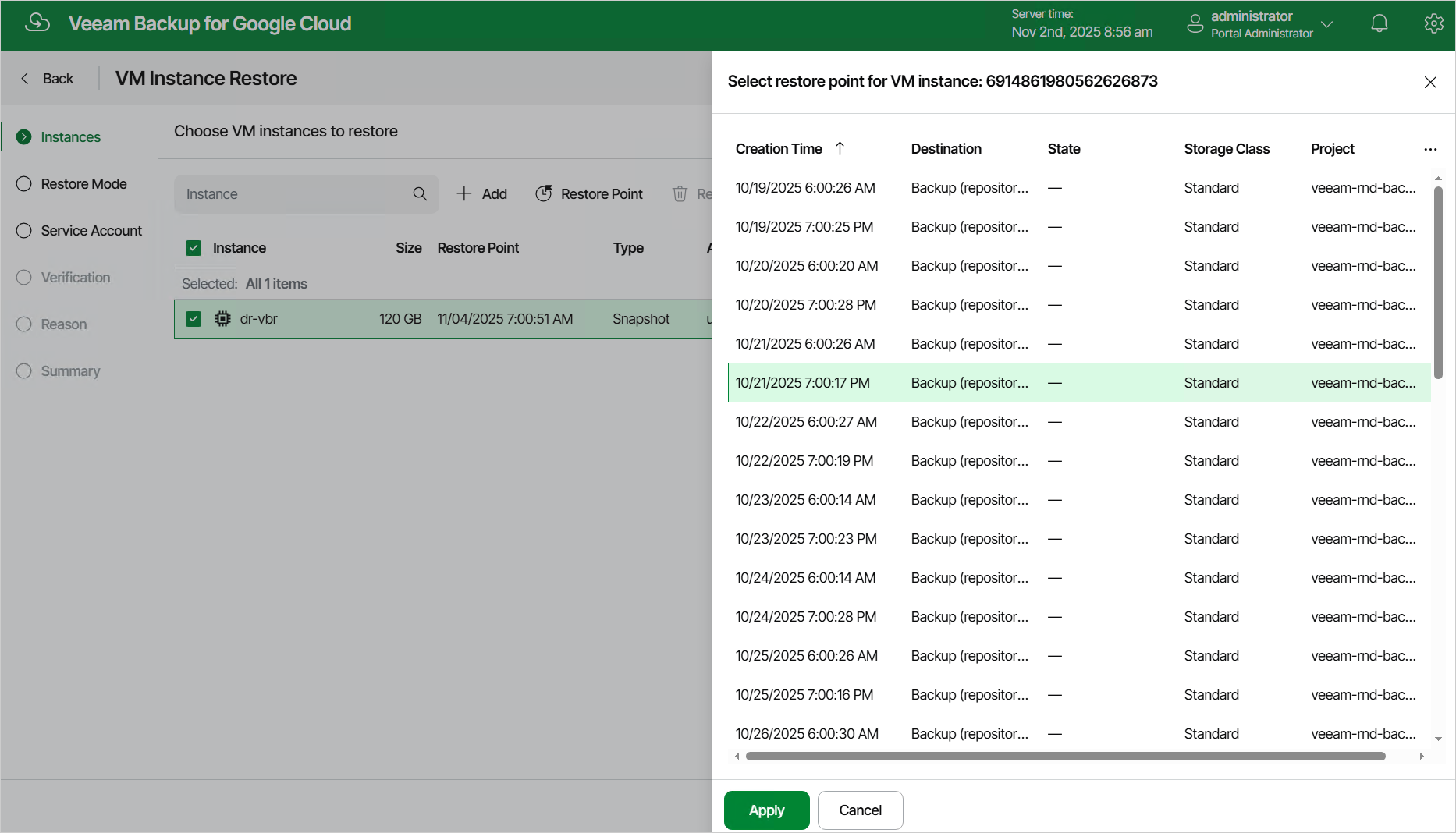The height and width of the screenshot is (833, 1456).
Task: Select restore point 10/26/2025 6:00:30 AM
Action: (1079, 732)
